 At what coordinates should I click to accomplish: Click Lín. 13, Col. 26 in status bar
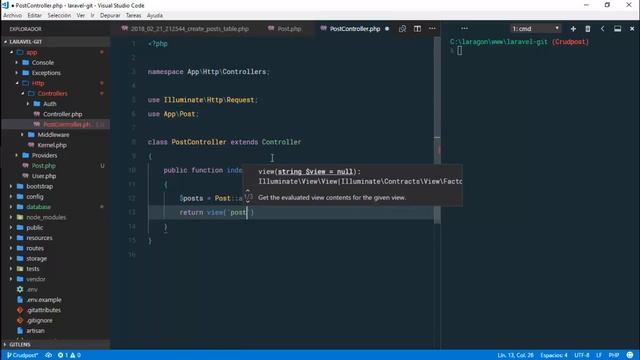coord(515,355)
